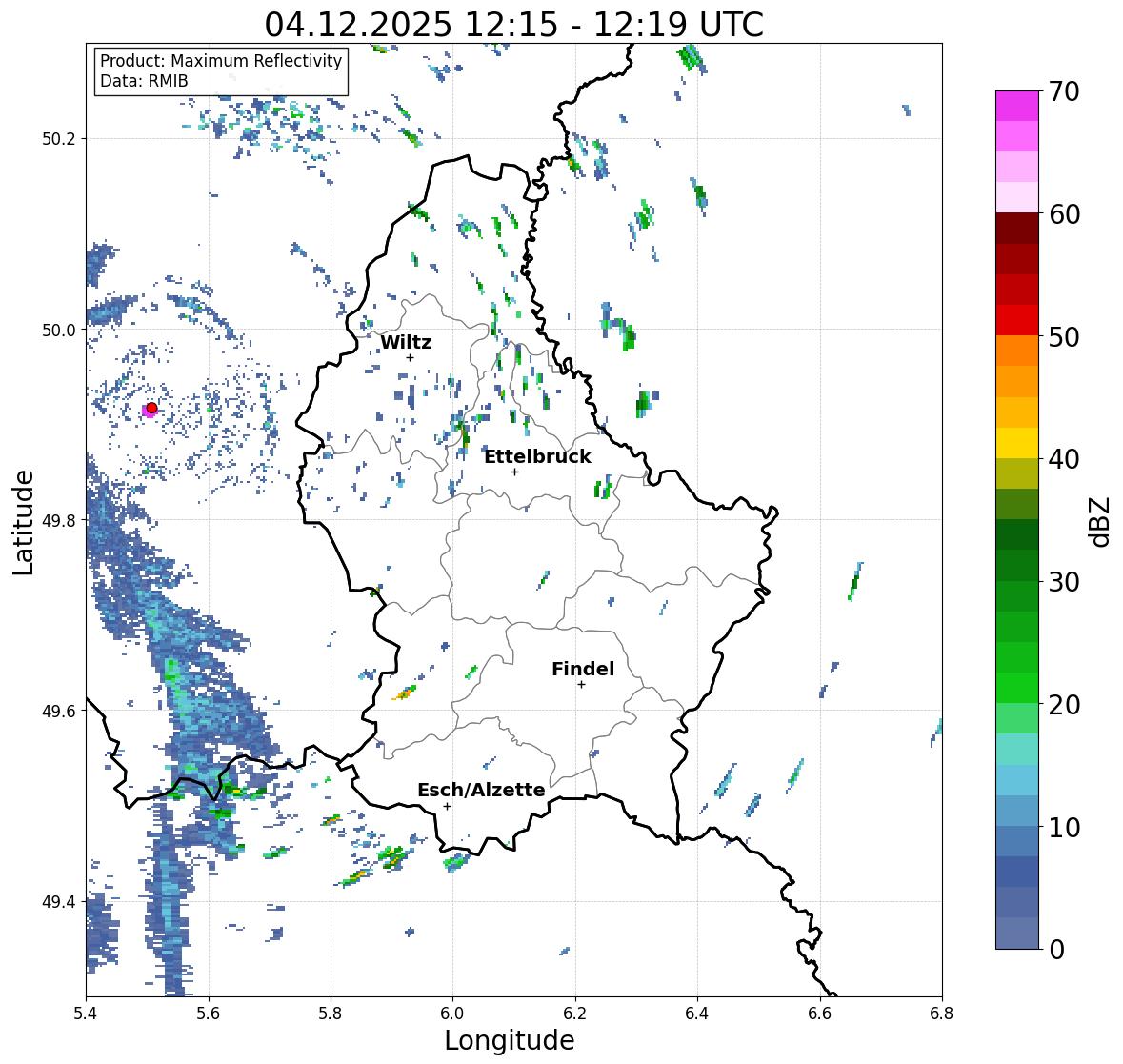Screen dimensions: 1123x1064
Task: Click the 5.8 longitude tick label
Action: point(331,1013)
